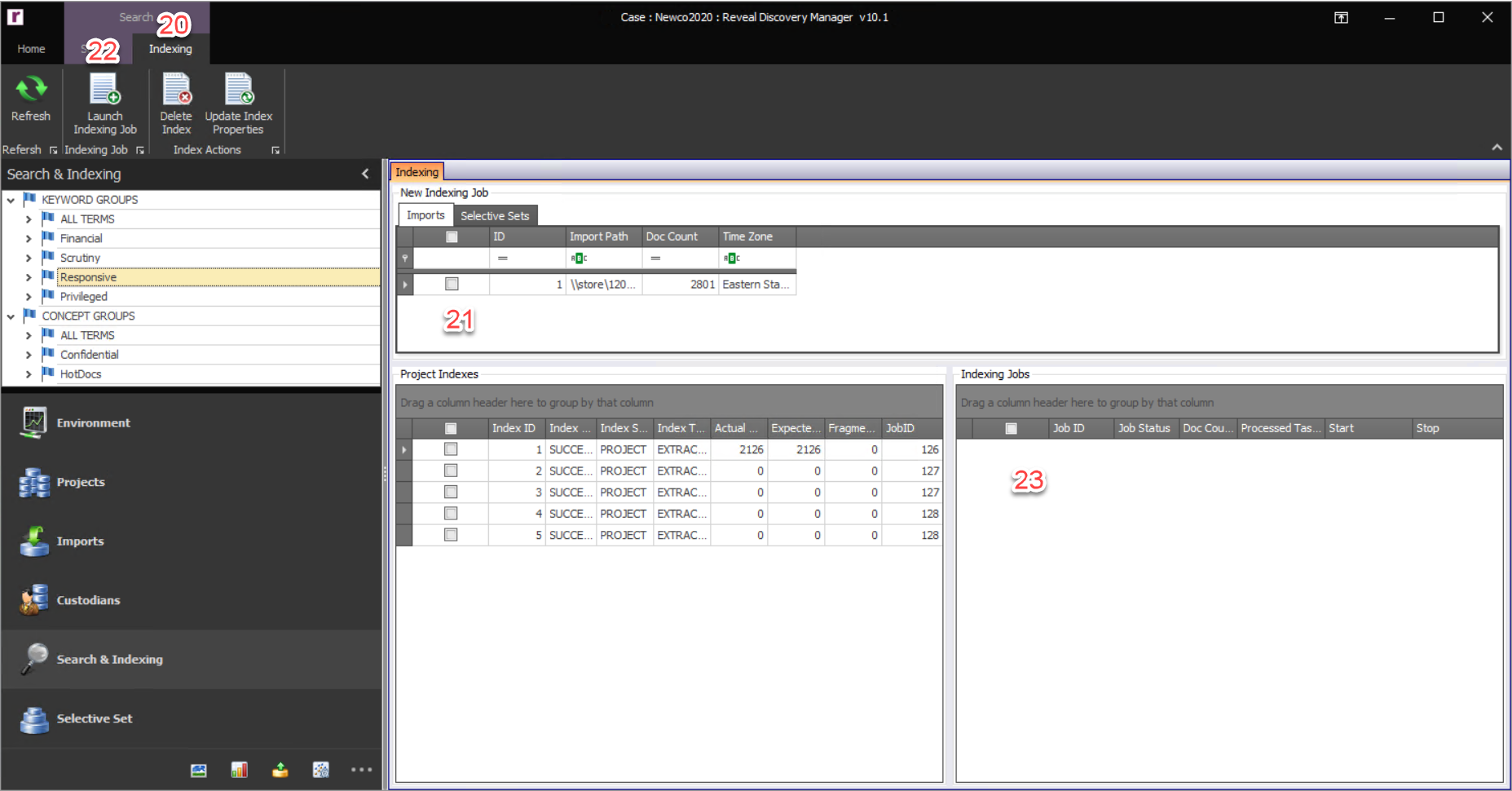Viewport: 1512px width, 791px height.
Task: Select the Imports tab in New Indexing Job
Action: 425,215
